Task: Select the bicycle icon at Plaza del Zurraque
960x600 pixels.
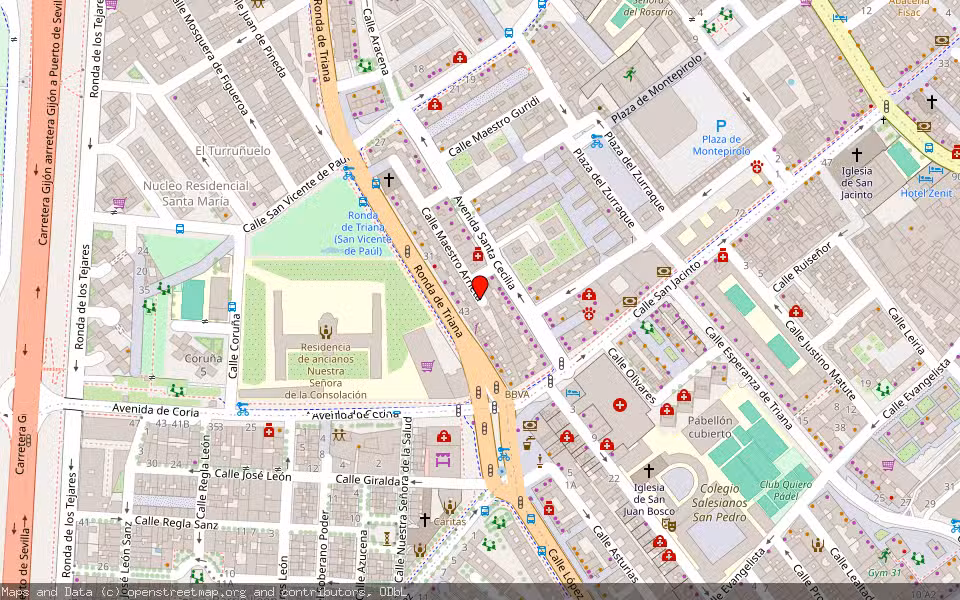Action: (x=597, y=141)
